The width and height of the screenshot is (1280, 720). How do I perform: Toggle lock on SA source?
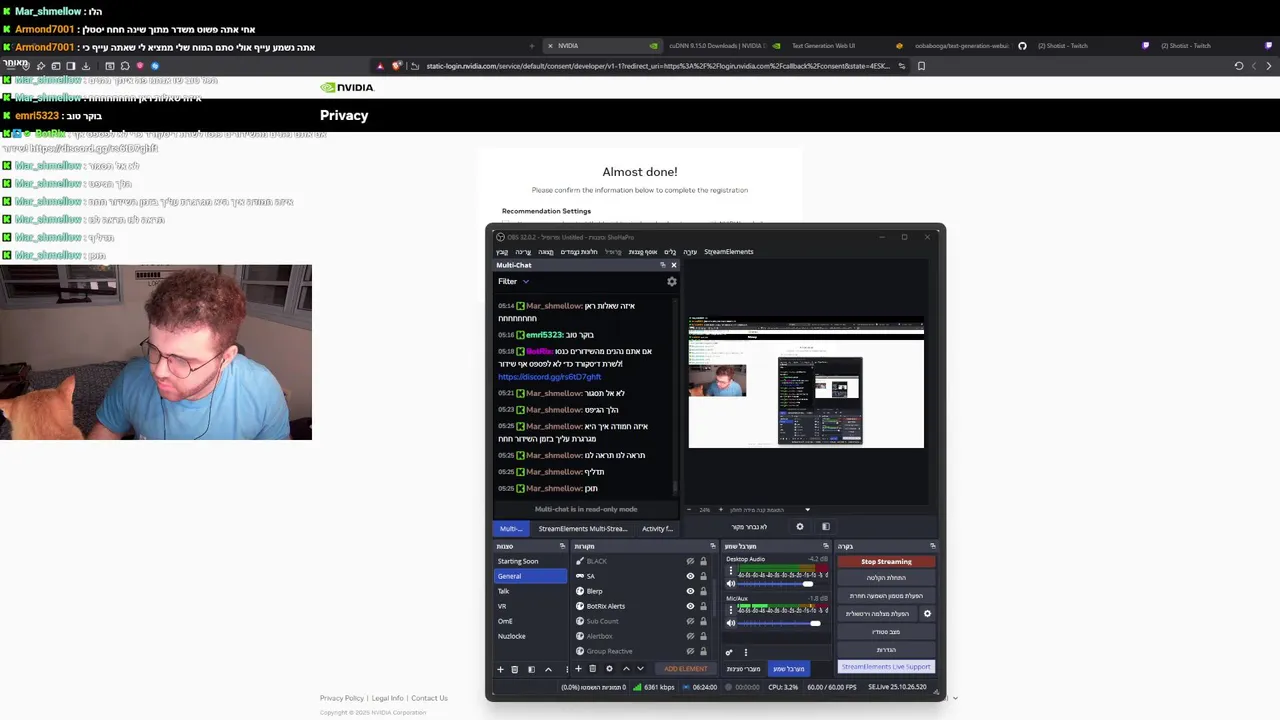click(703, 576)
